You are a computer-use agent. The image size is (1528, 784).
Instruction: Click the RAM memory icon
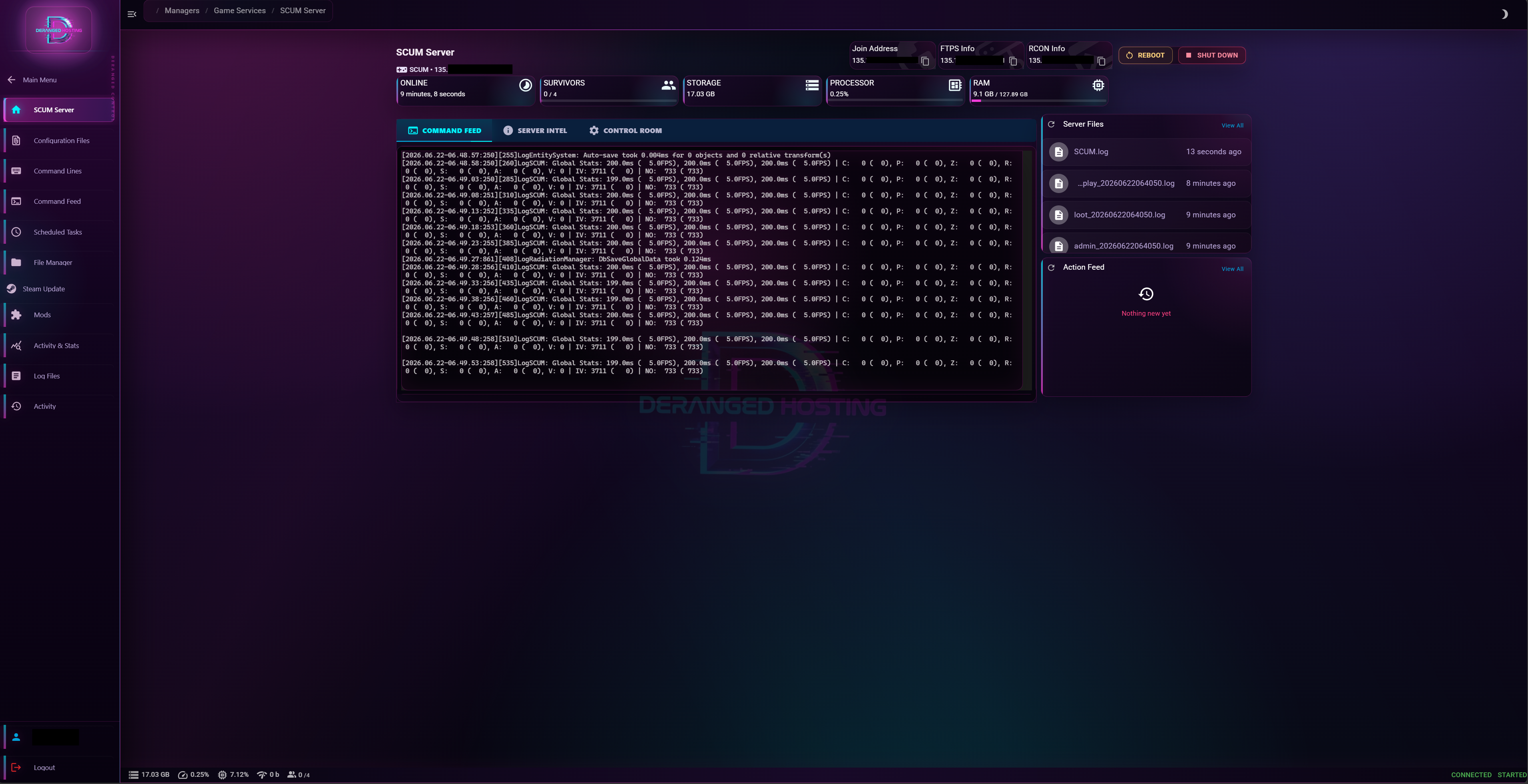1099,86
